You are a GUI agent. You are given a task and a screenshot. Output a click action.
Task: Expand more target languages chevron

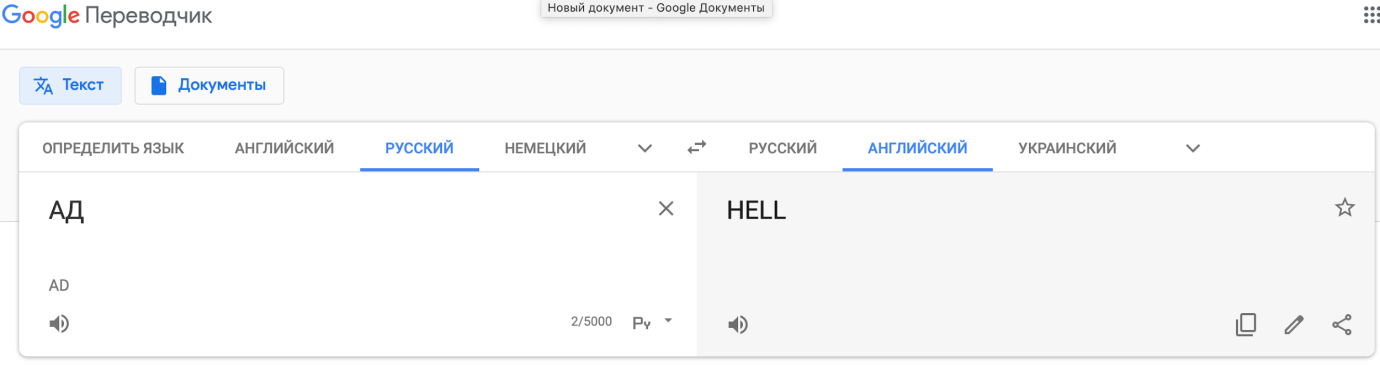pos(1192,148)
